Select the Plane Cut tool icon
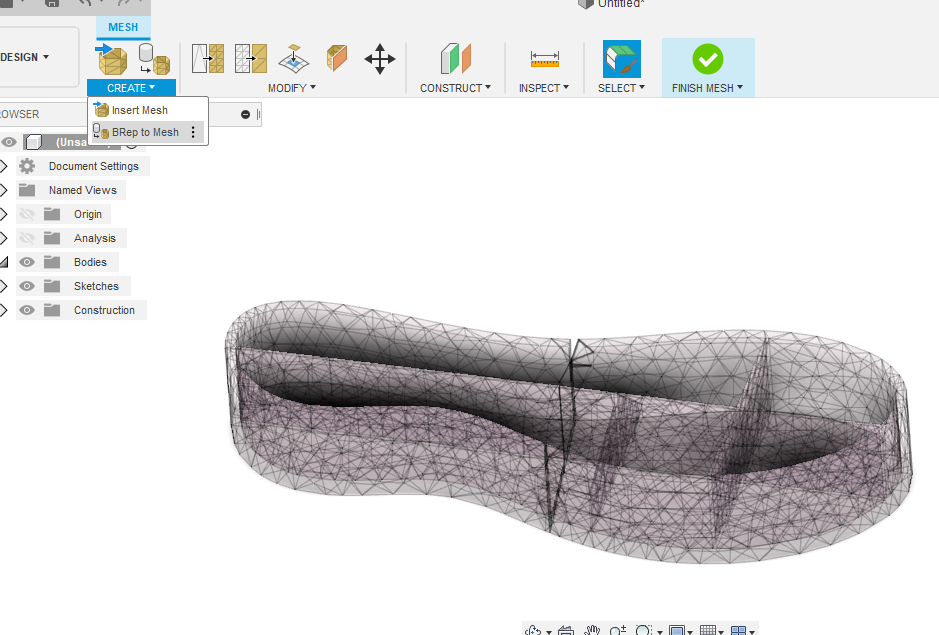The height and width of the screenshot is (635, 939). coord(293,59)
